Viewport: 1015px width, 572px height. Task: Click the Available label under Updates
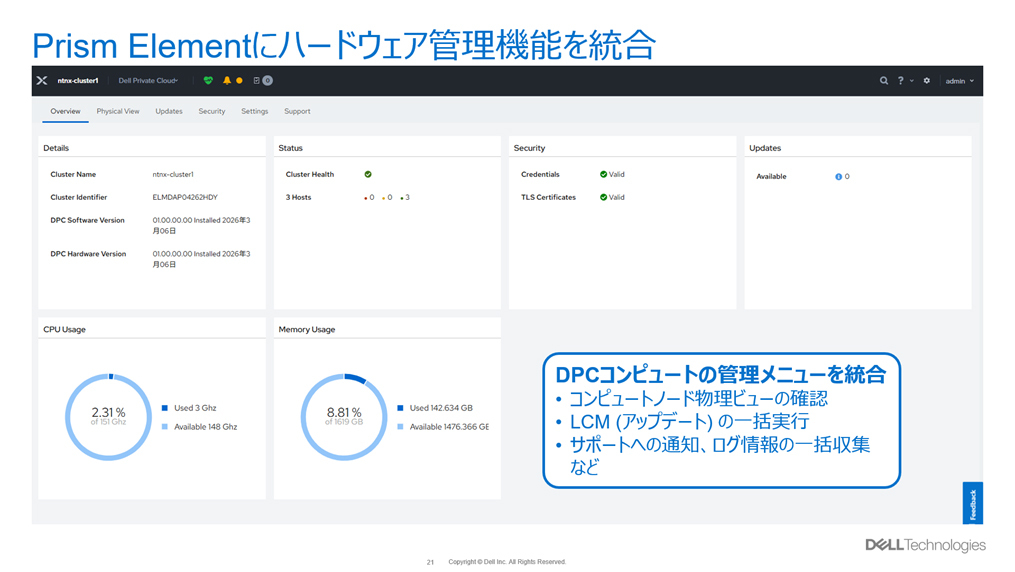coord(771,176)
